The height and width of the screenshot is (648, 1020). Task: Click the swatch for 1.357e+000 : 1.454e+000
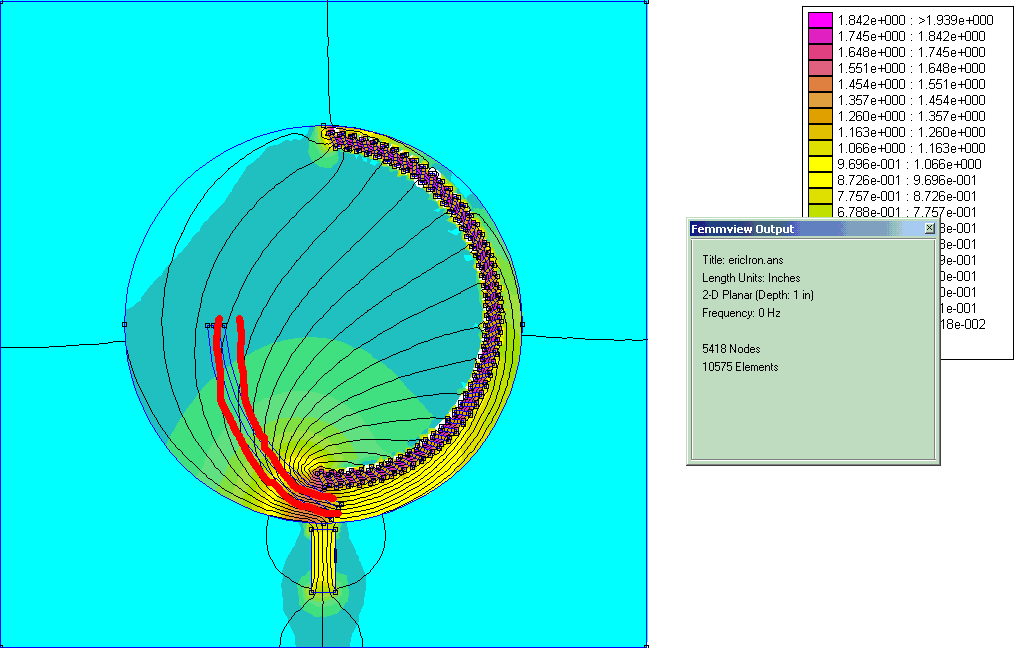820,100
